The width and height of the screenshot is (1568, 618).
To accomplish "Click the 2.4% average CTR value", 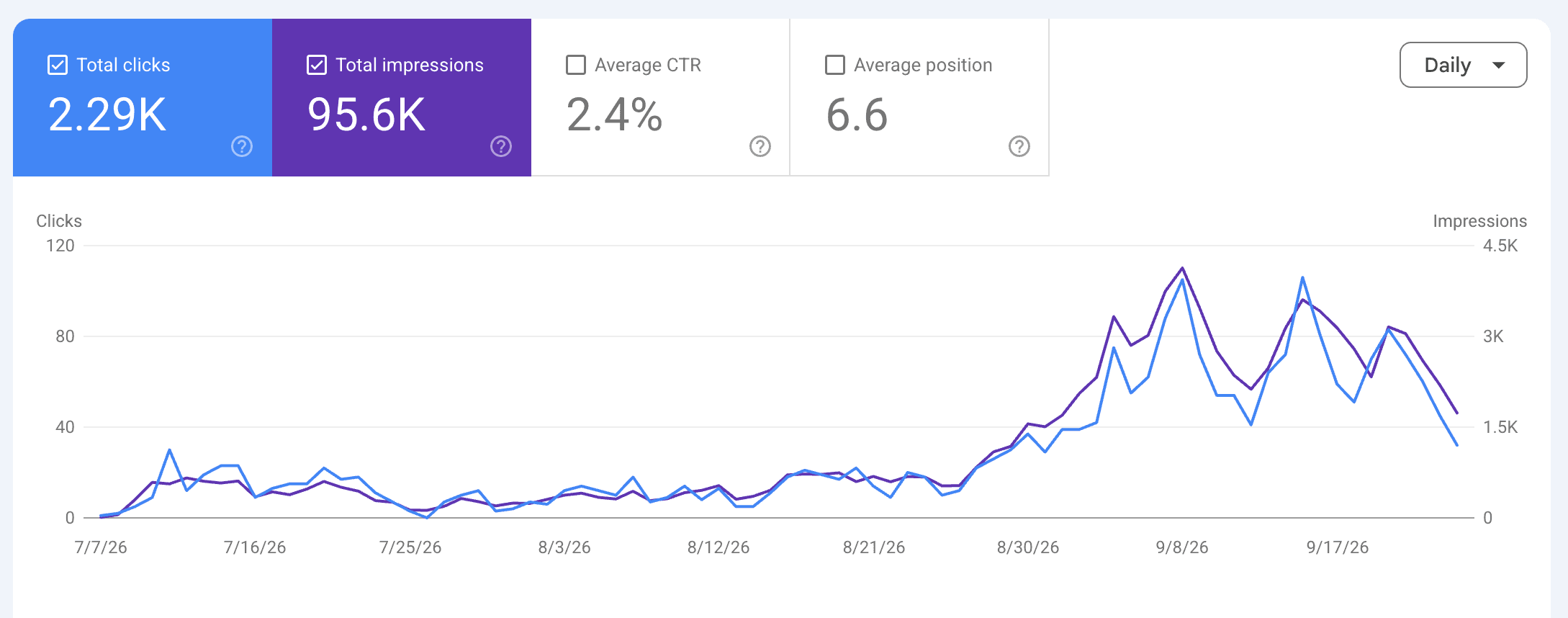I will tap(614, 115).
